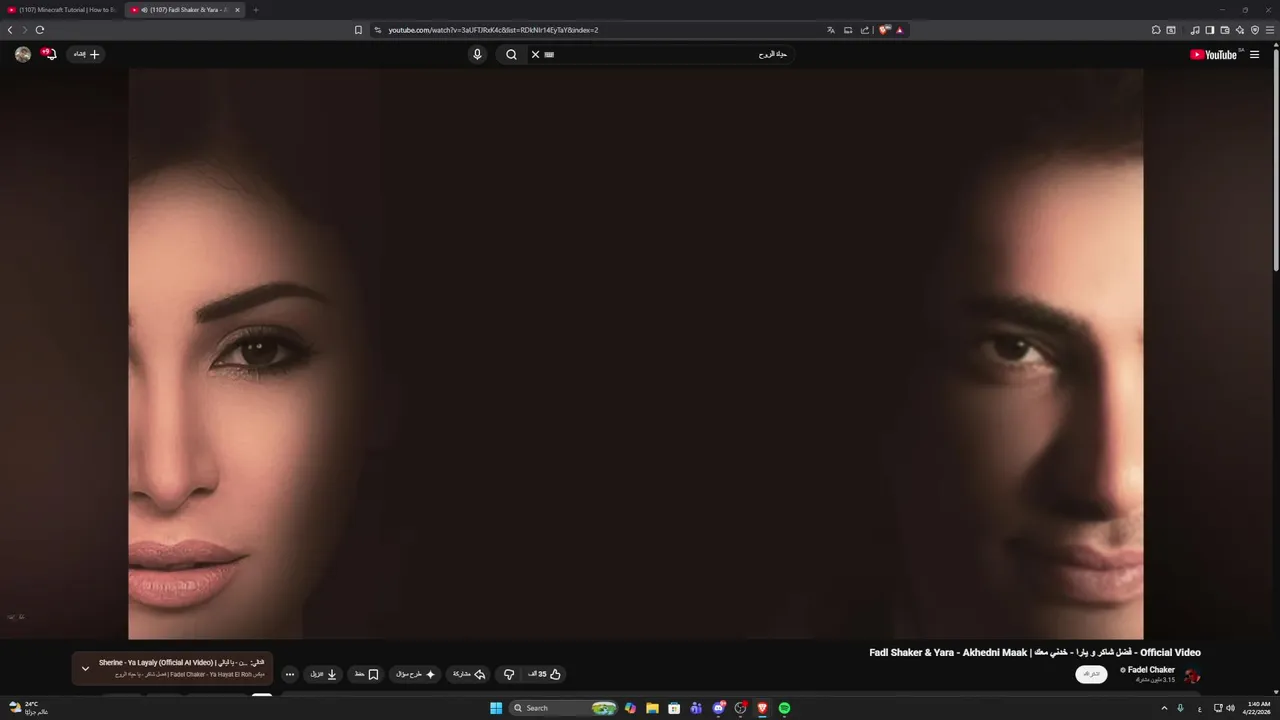The height and width of the screenshot is (720, 1280).
Task: Switch to the Minecraft Tutorial tab
Action: [x=60, y=10]
